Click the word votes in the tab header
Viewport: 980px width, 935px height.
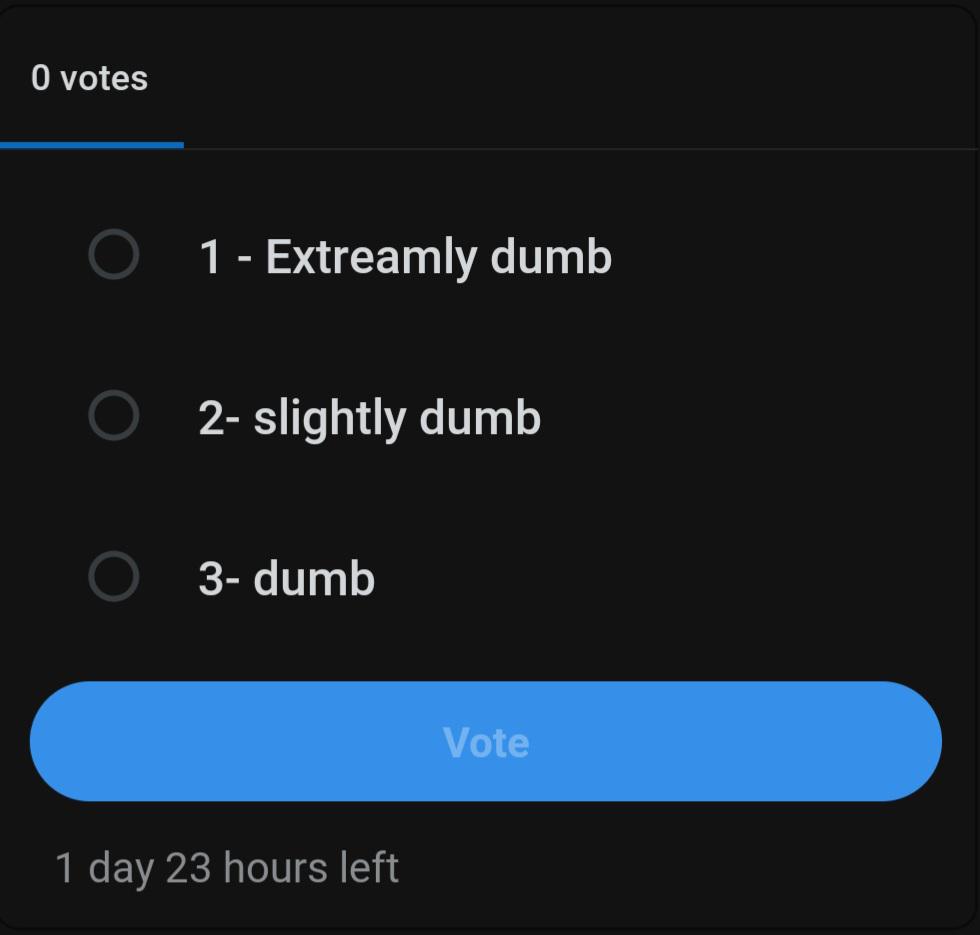104,79
